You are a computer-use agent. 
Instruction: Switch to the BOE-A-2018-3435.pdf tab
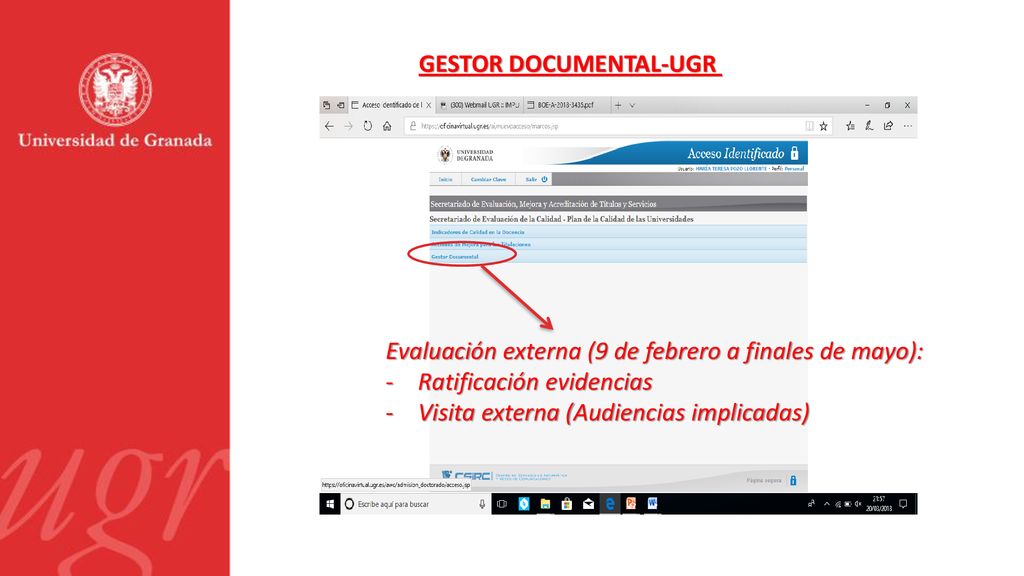click(x=566, y=105)
